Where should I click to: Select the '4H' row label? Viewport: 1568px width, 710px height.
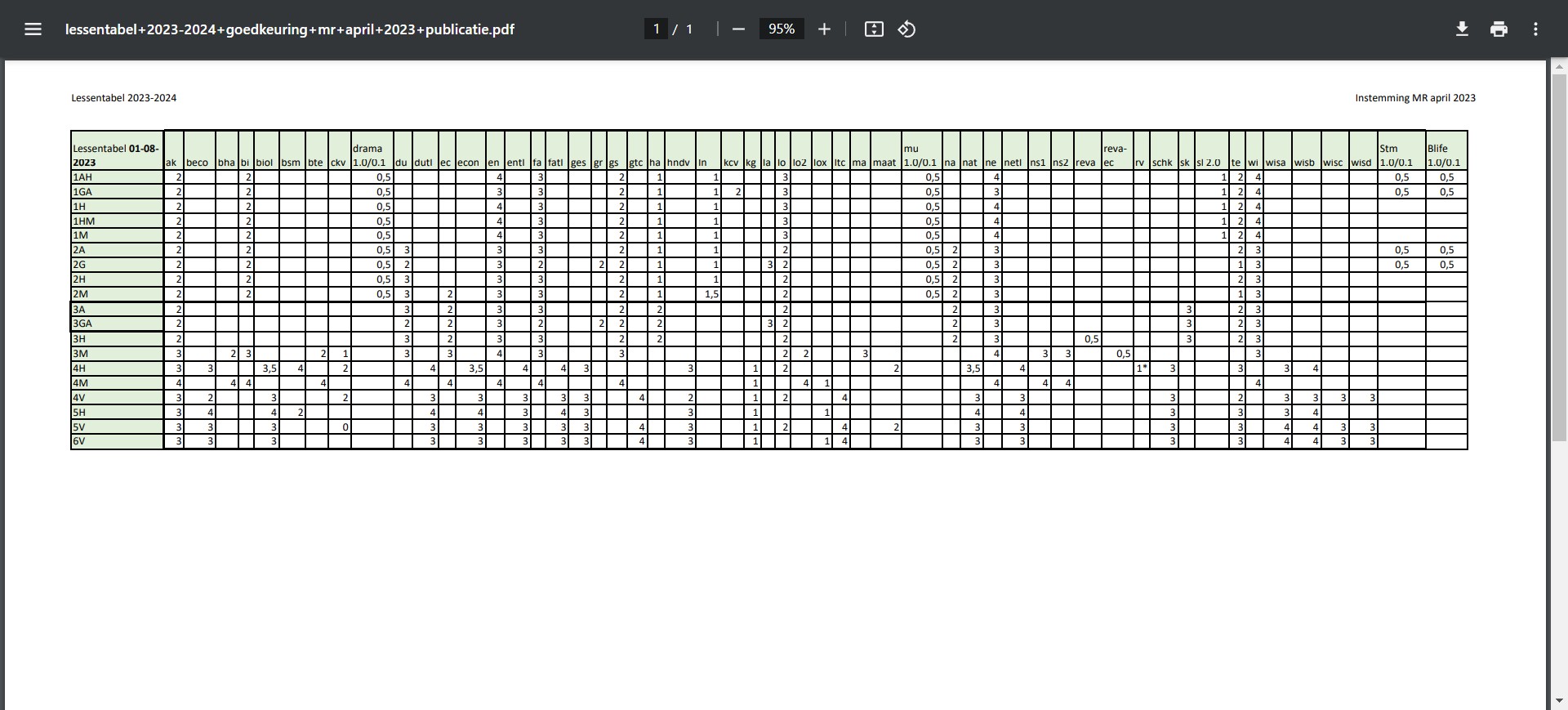[x=118, y=368]
